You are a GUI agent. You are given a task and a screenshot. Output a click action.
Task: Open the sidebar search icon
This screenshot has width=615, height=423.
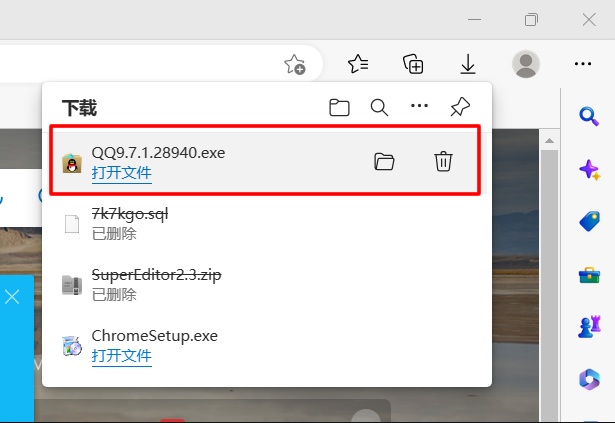coord(589,116)
